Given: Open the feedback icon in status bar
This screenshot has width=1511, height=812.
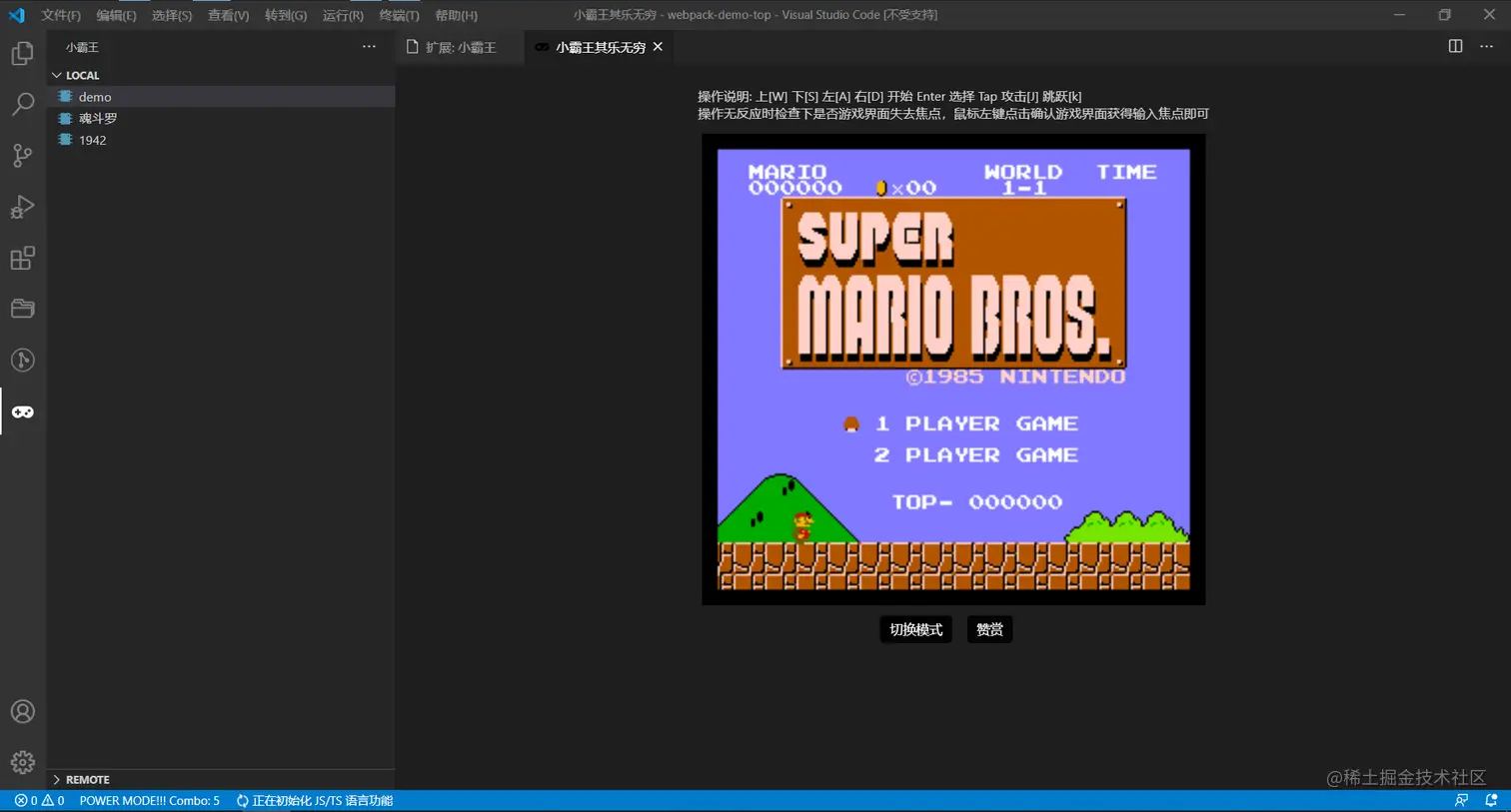Looking at the screenshot, I should click(1461, 801).
